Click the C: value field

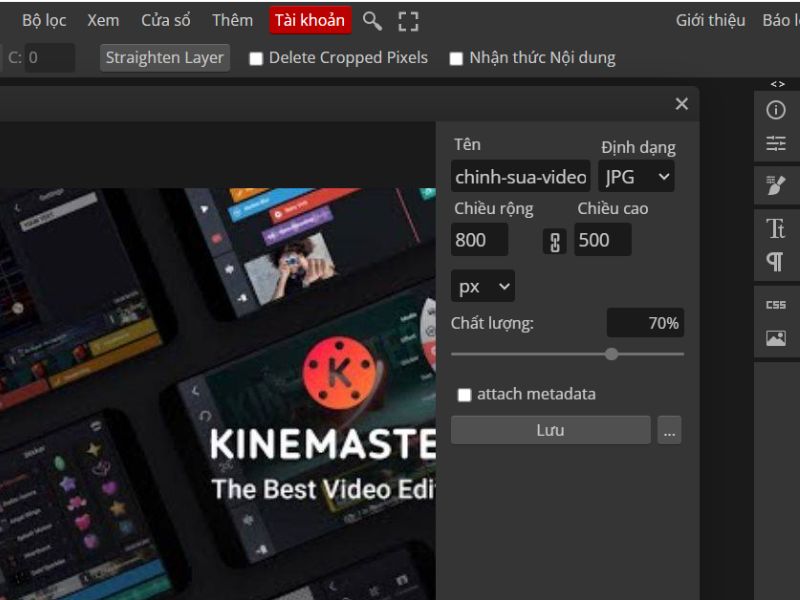click(49, 58)
